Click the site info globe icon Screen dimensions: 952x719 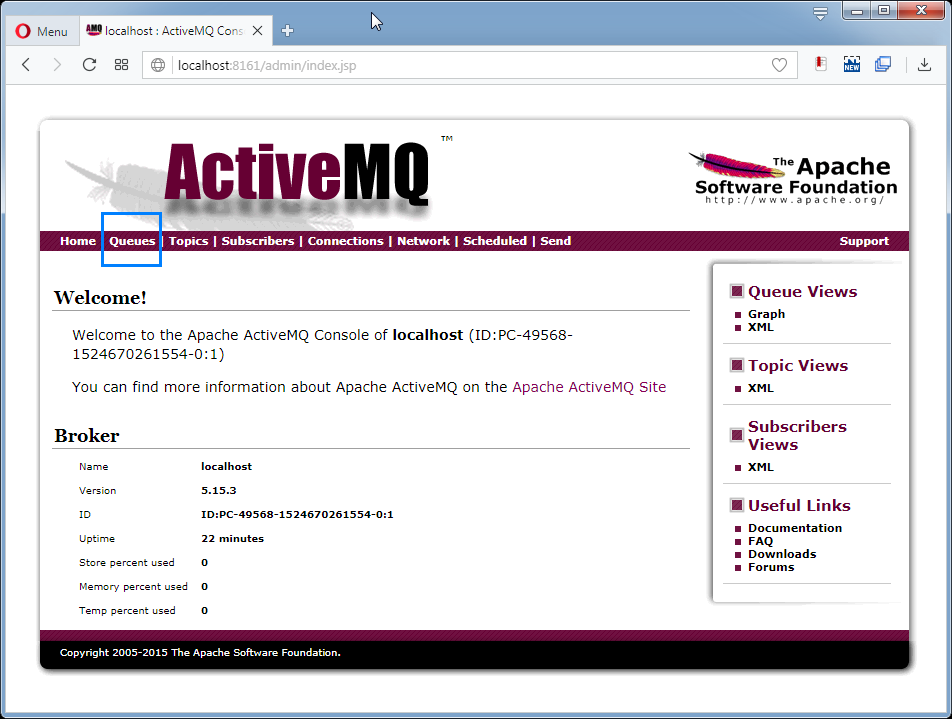coord(158,65)
